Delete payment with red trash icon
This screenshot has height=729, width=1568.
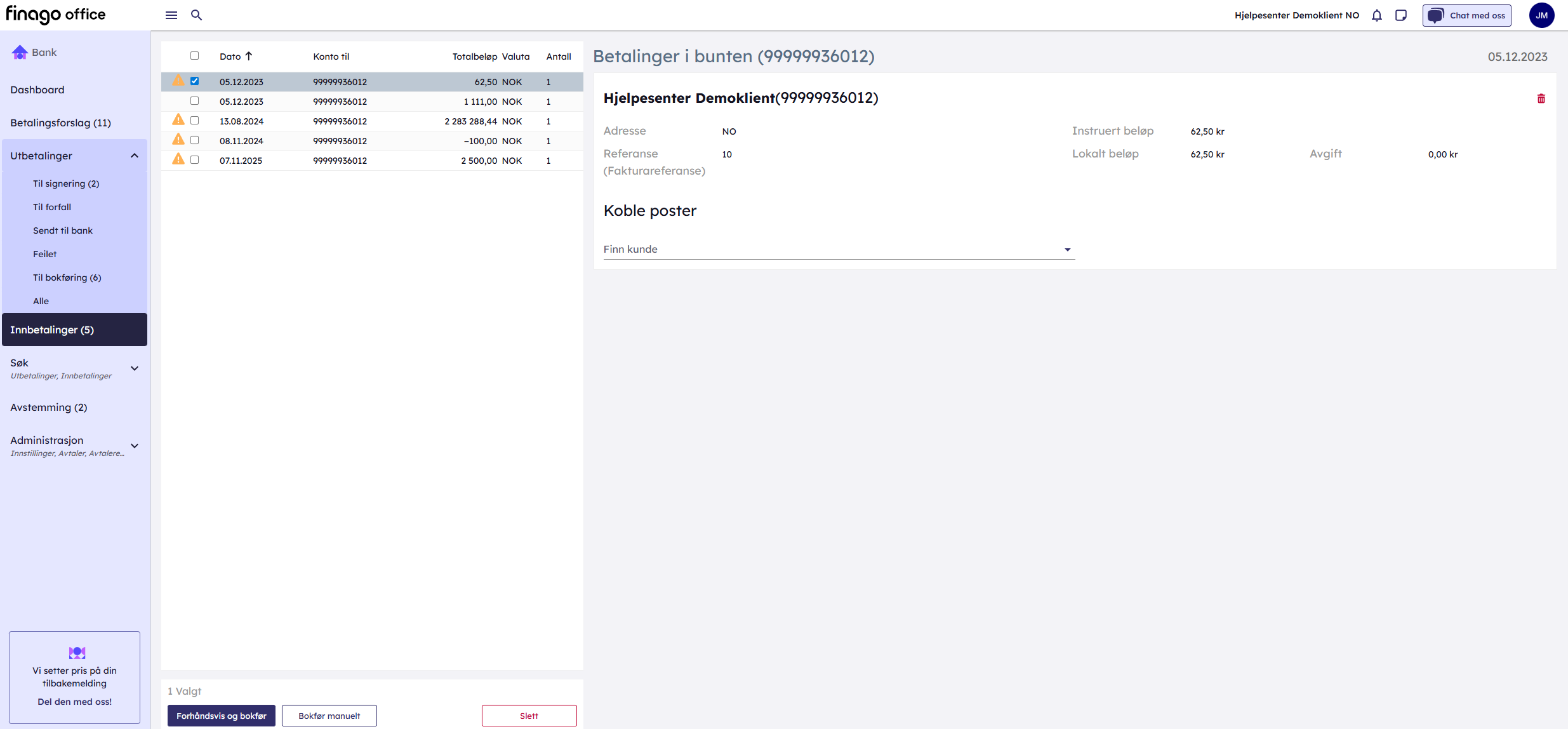coord(1541,98)
